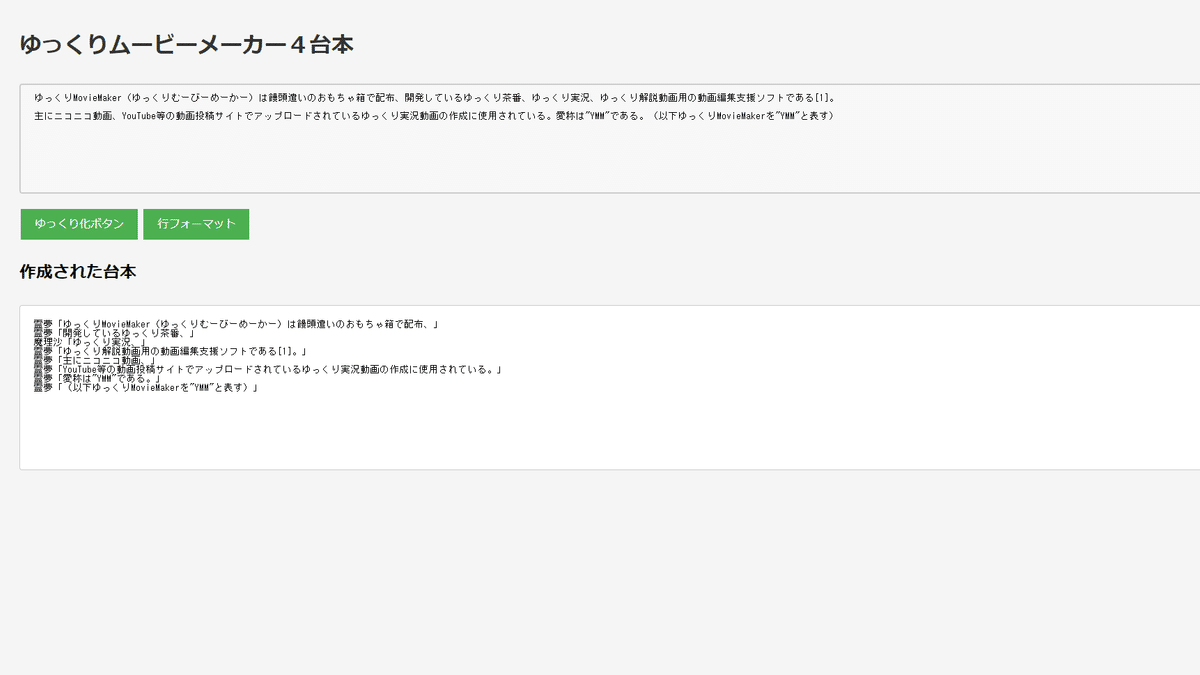Click the ゆっくり化ボタン green button

[79, 224]
